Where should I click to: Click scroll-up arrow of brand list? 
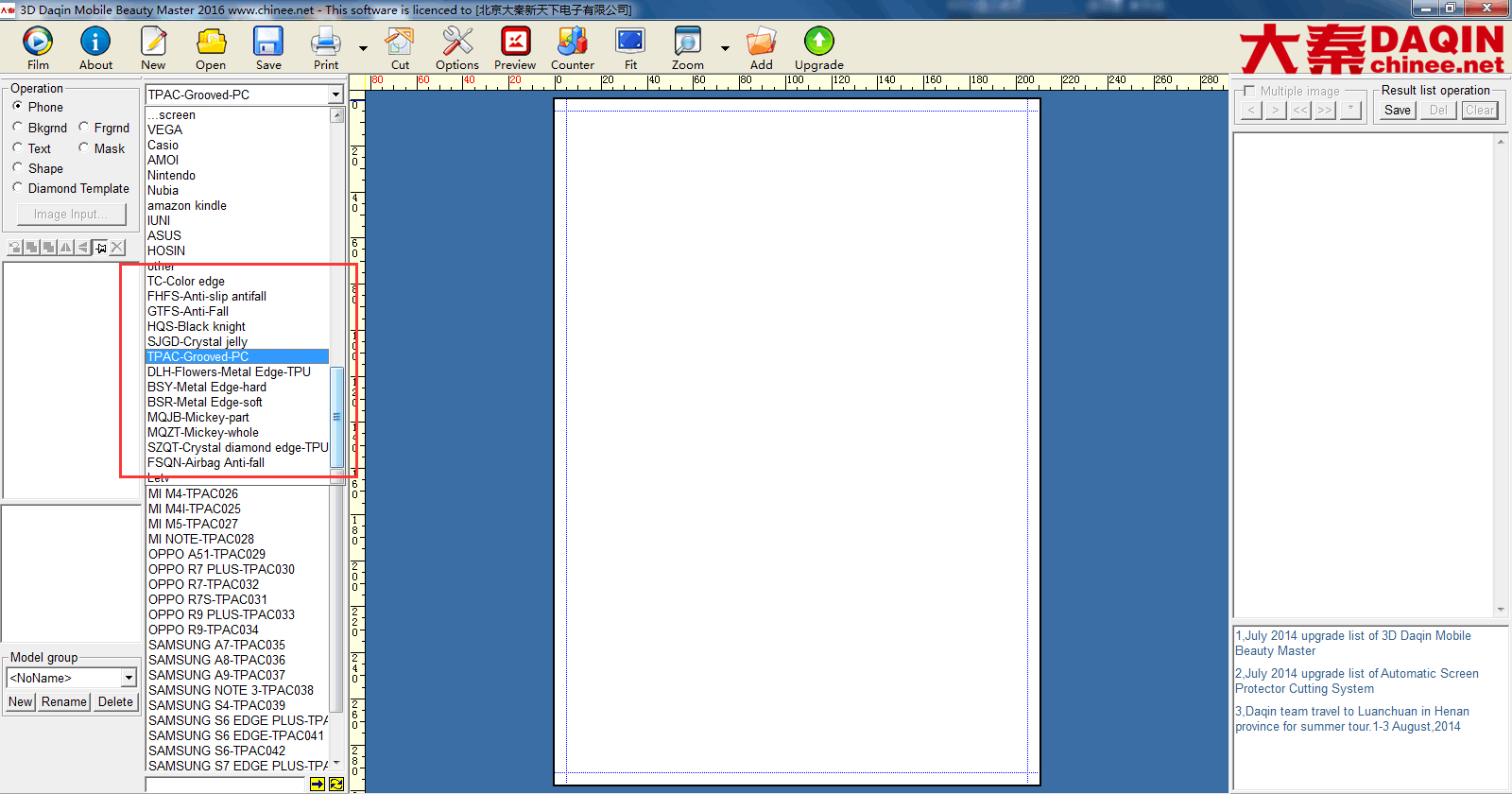pos(336,115)
